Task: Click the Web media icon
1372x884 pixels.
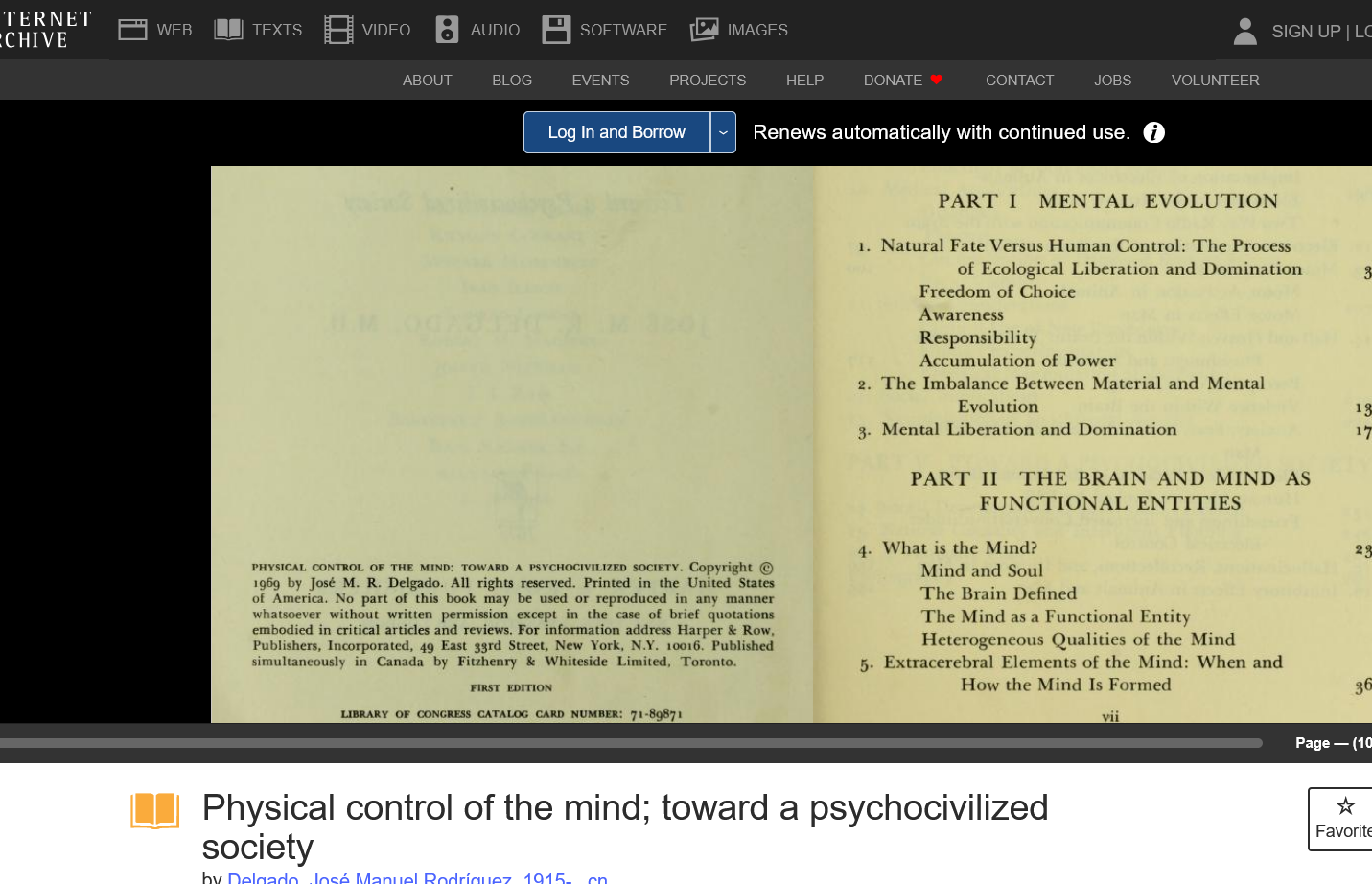Action: coord(132,30)
